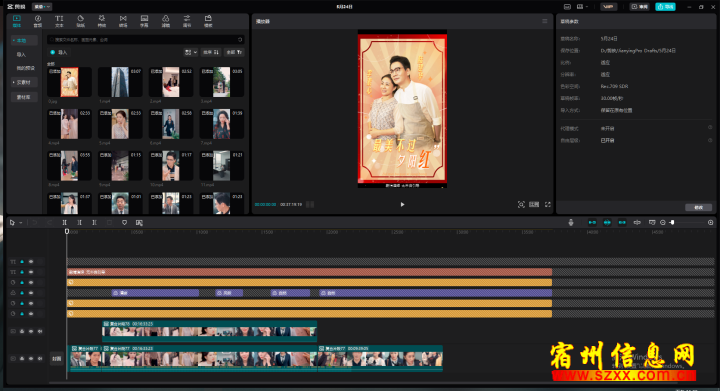The height and width of the screenshot is (391, 720).
Task: Click the timeline zoom out minus icon
Action: (663, 223)
